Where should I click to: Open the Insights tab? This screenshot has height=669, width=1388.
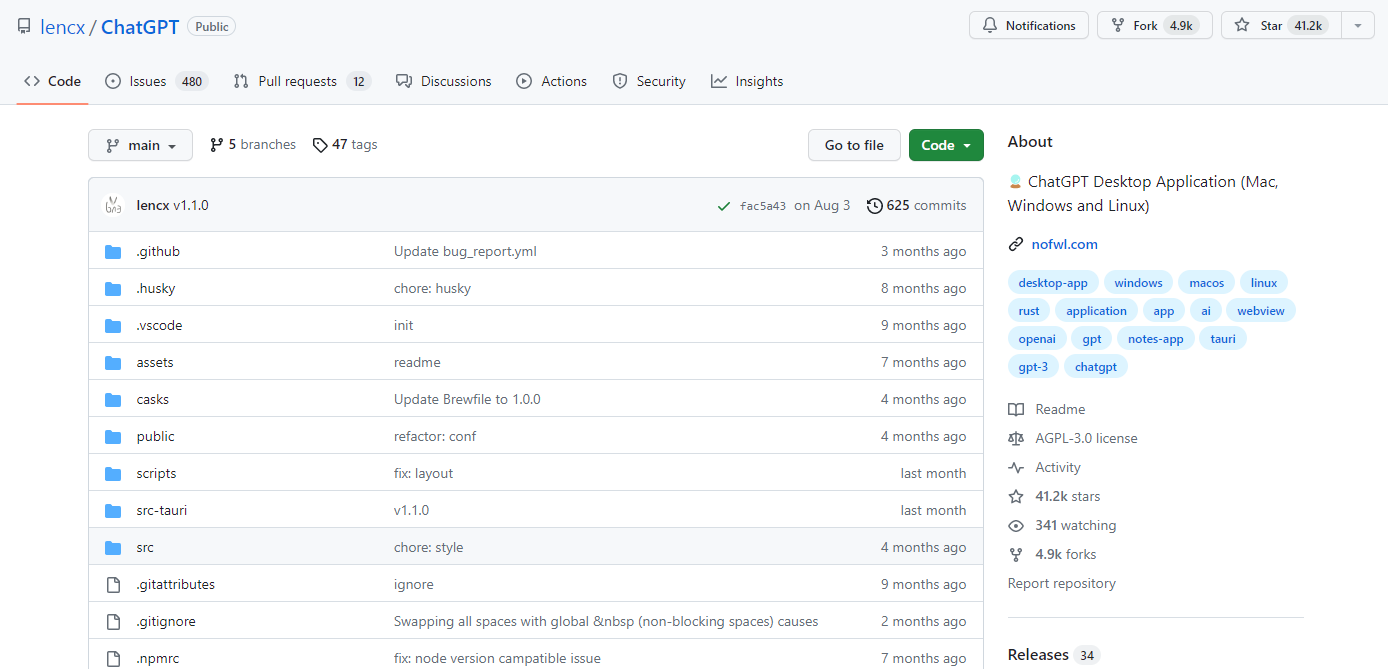coord(747,81)
